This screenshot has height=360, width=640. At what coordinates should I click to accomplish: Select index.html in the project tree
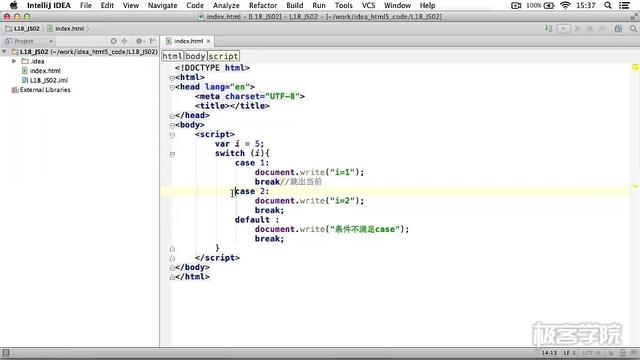click(45, 71)
